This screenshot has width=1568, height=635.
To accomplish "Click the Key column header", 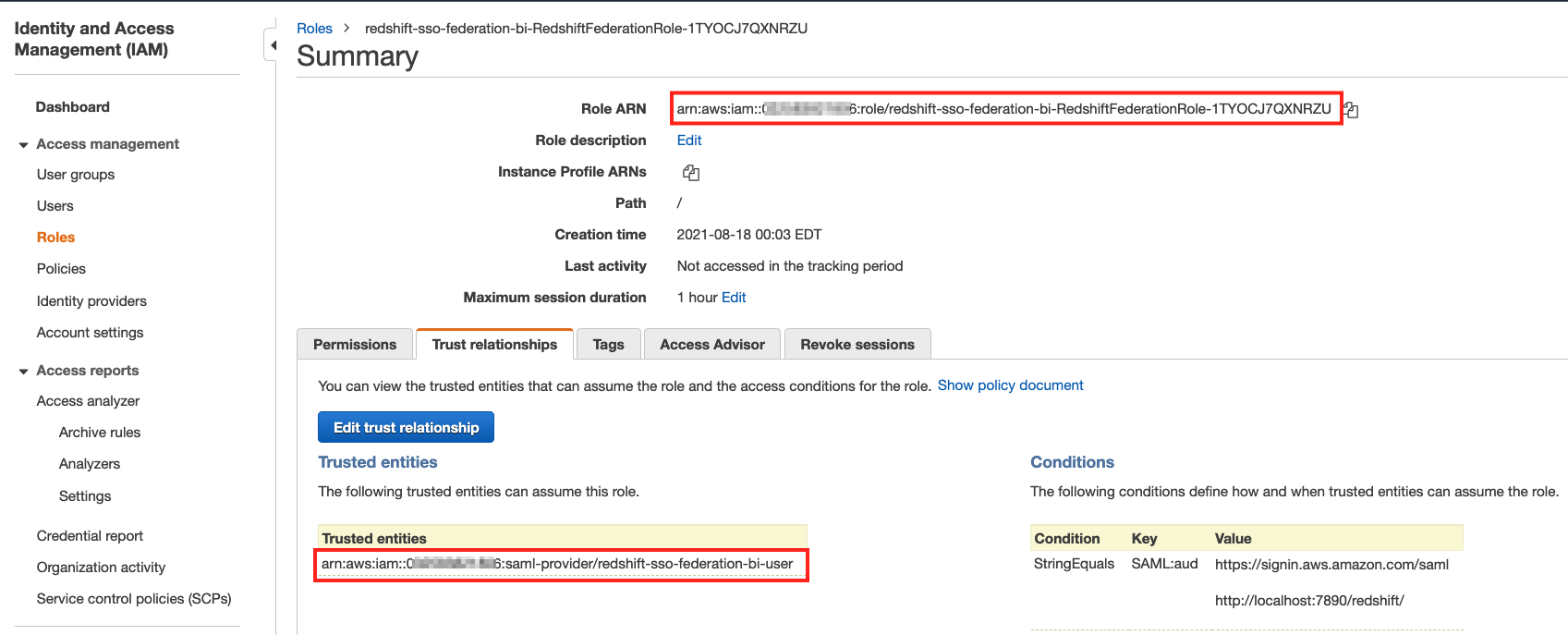I will click(x=1144, y=539).
